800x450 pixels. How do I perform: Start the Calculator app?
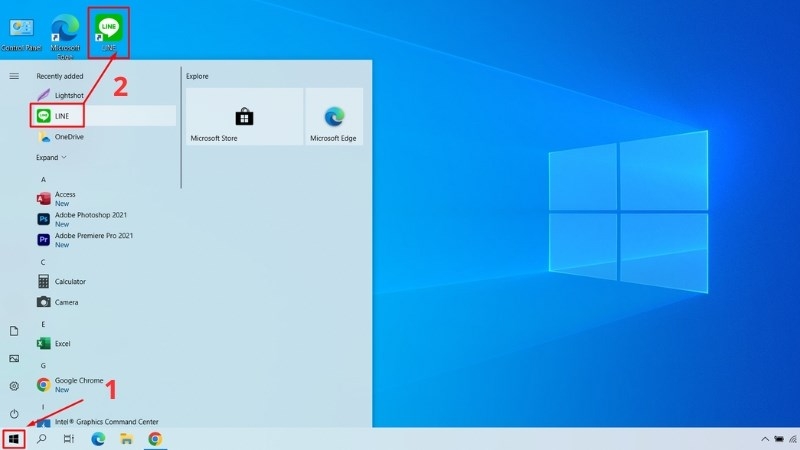[70, 282]
